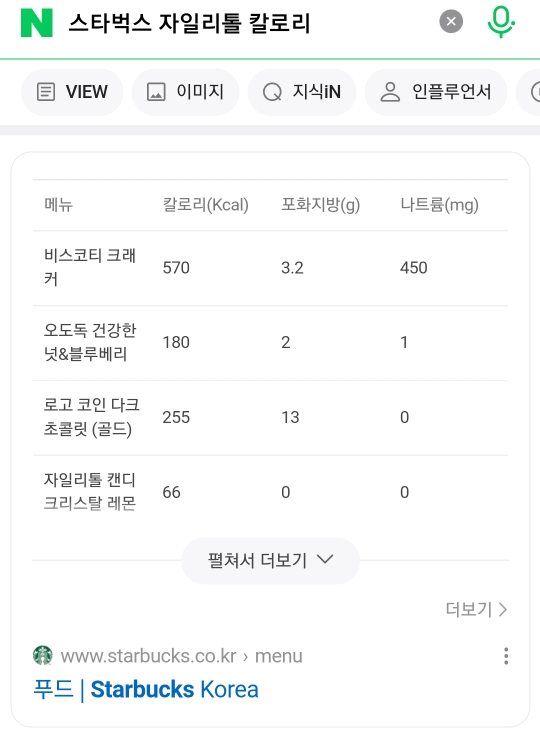Open the three-dot menu for the Starbucks result
This screenshot has height=732, width=540.
click(x=506, y=656)
